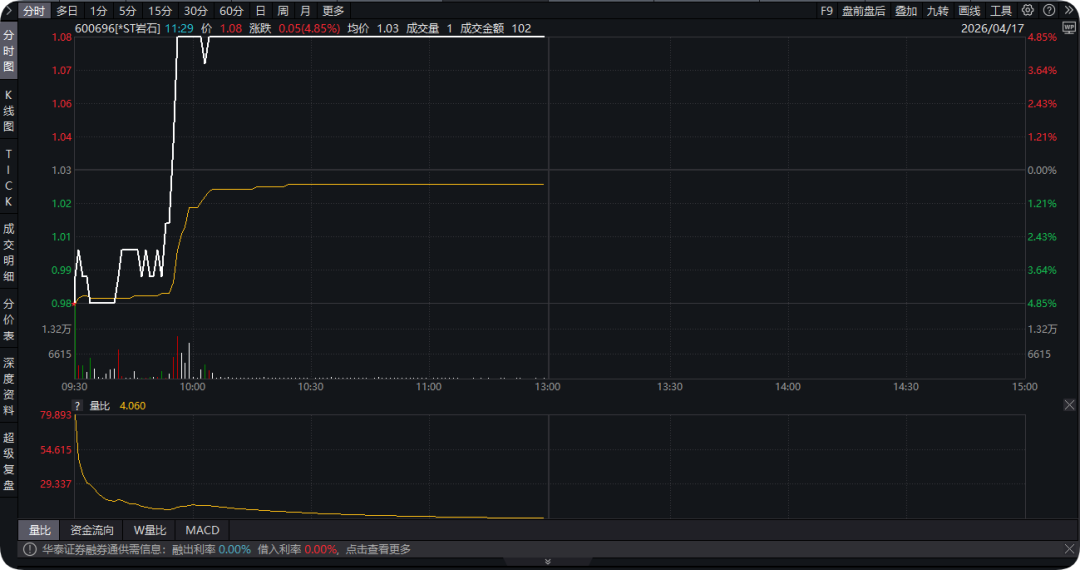Toggle the 九转 indicator

pyautogui.click(x=937, y=10)
